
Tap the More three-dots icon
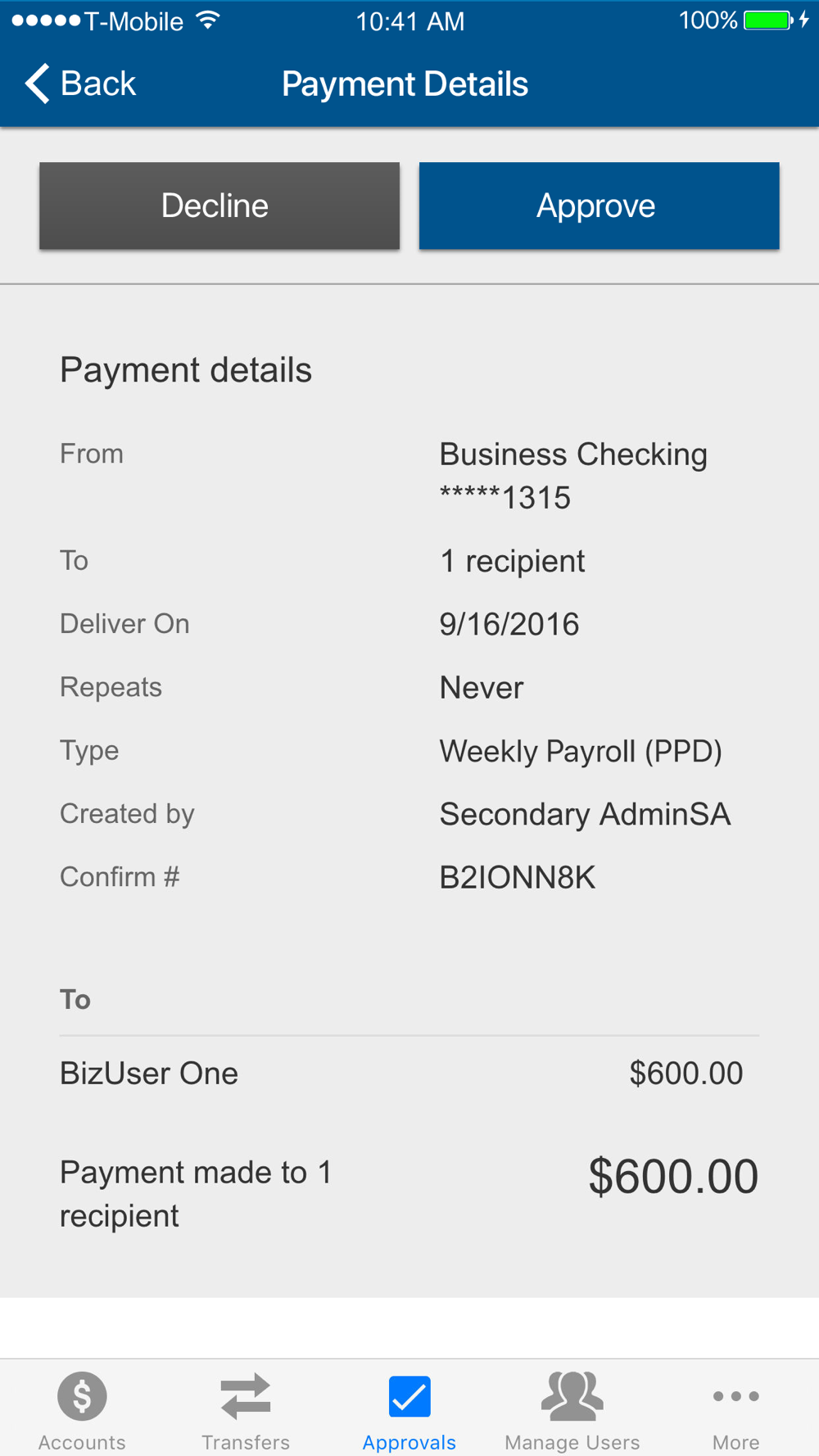(x=735, y=1395)
